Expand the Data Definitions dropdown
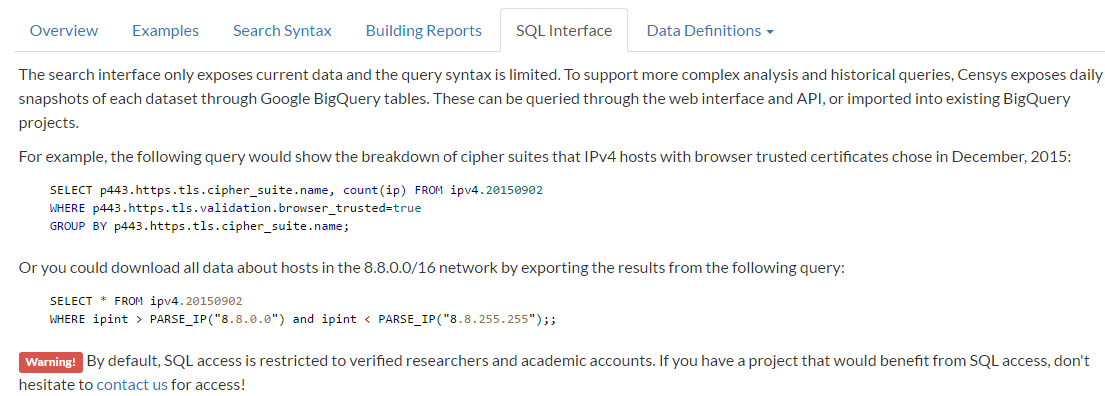Viewport: 1105px width, 396px height. pos(710,31)
